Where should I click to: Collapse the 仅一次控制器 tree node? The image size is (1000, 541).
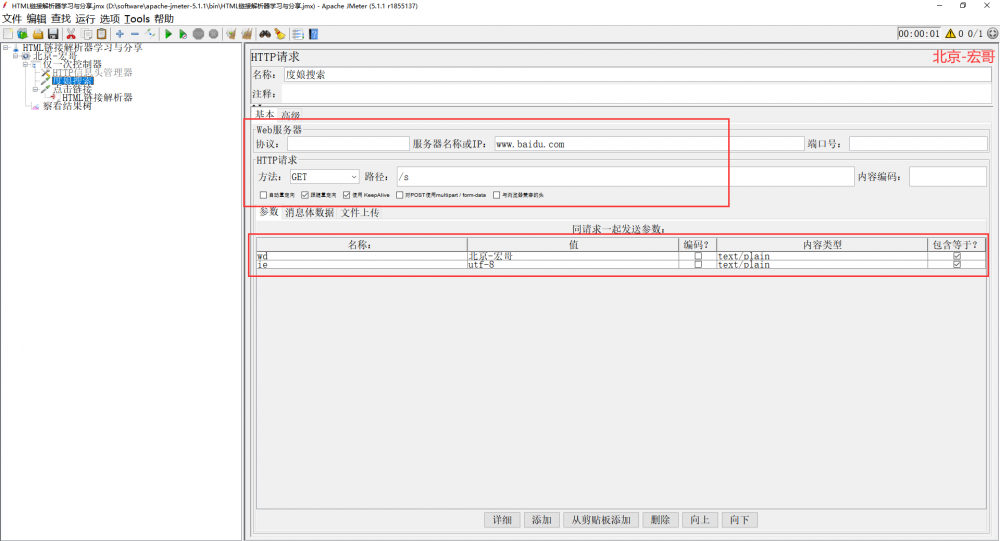pyautogui.click(x=26, y=64)
